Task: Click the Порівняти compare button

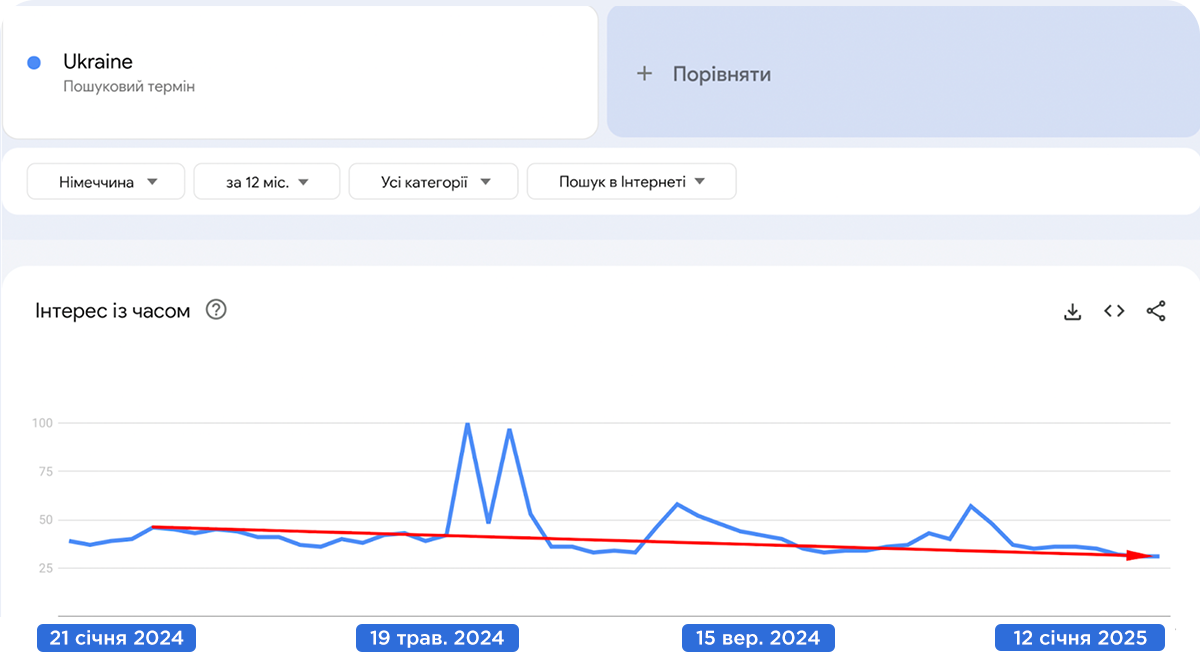Action: (x=721, y=74)
